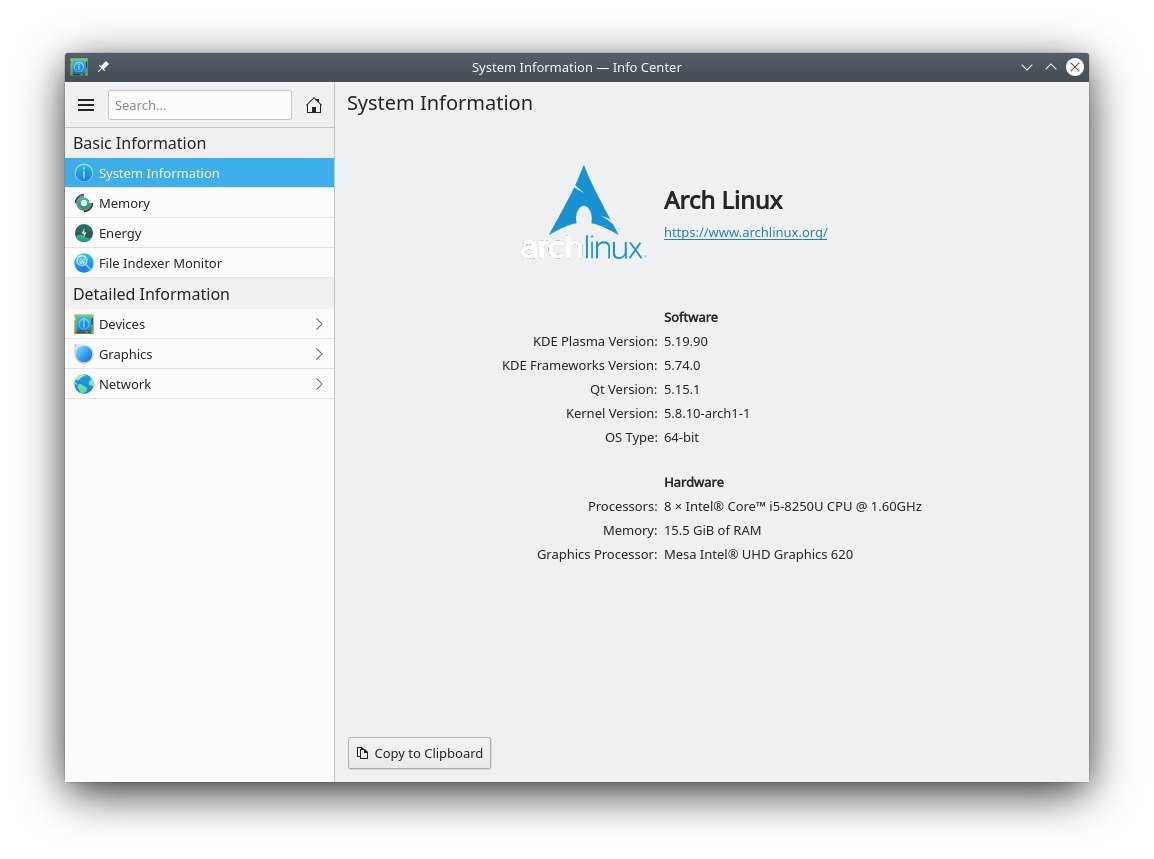Expand the Graphics chevron arrow
The height and width of the screenshot is (859, 1154).
319,354
